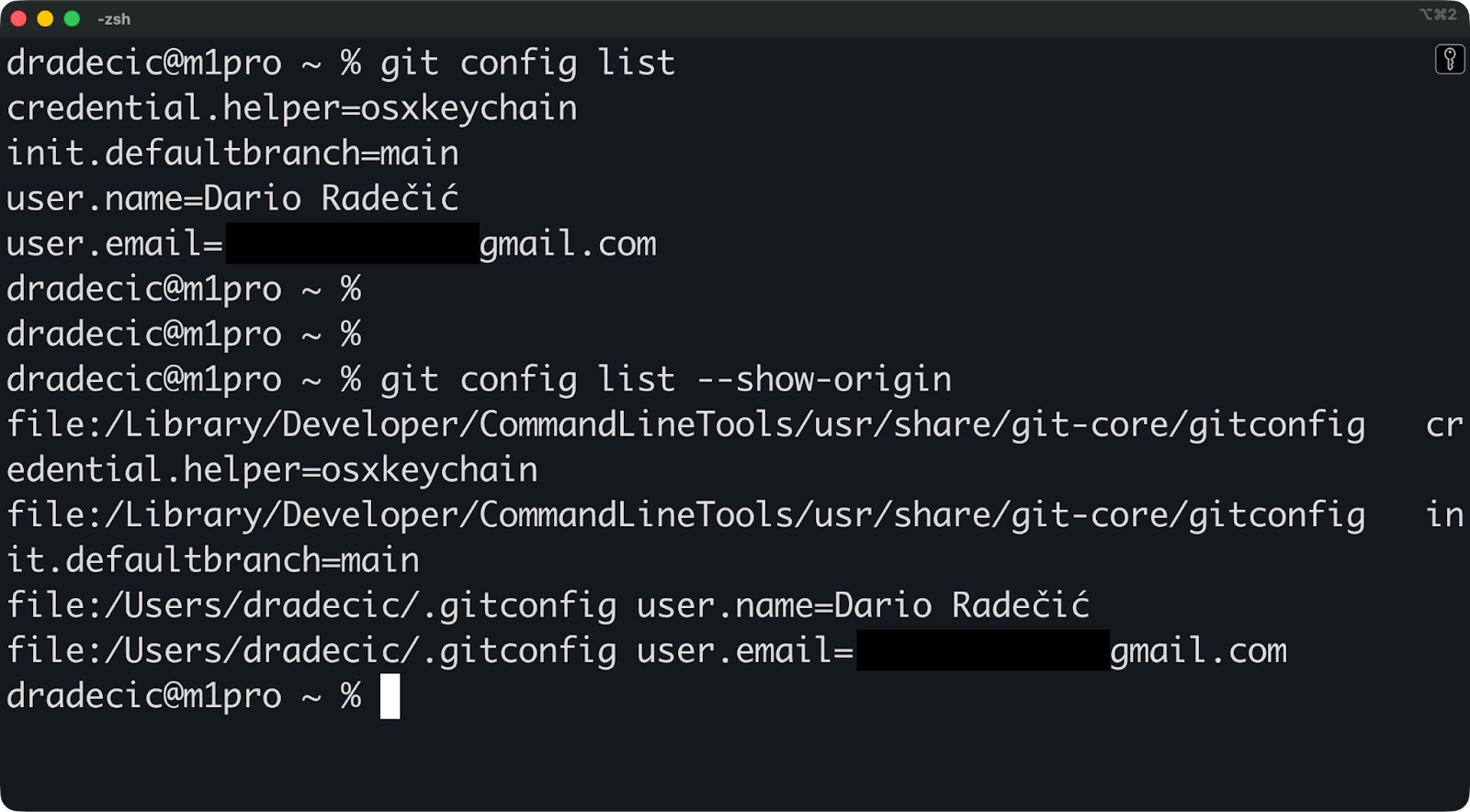Viewport: 1470px width, 812px height.
Task: Click the keychain key icon in terminal
Action: coord(1450,61)
